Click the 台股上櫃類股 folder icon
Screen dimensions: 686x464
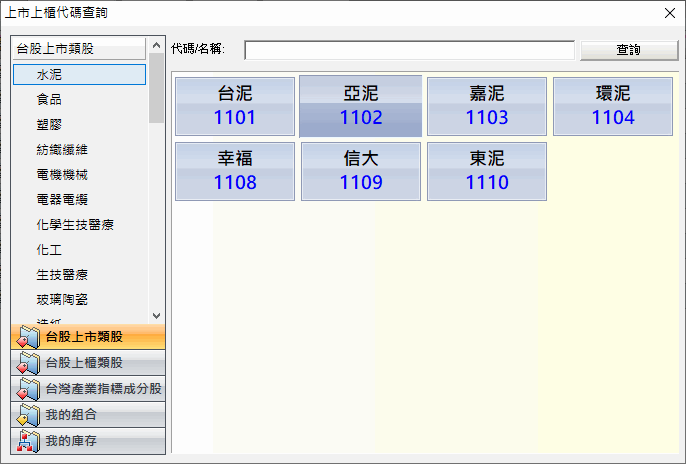click(28, 363)
